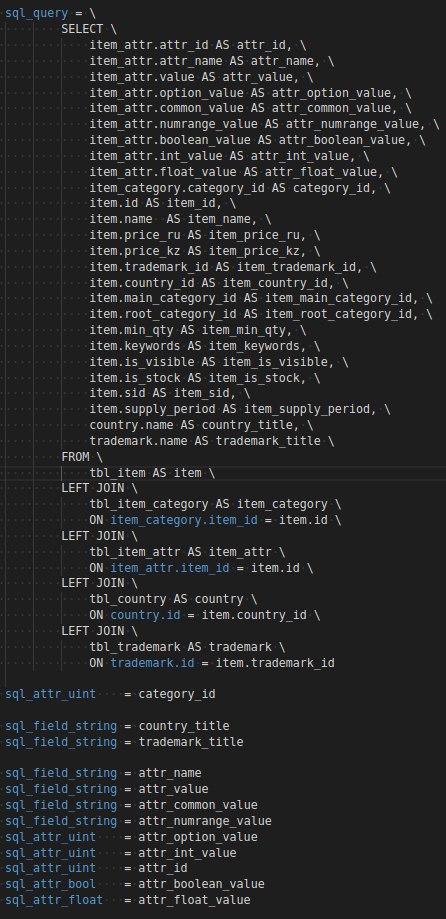Click the item.price_ru AS item_price_ru line
The width and height of the screenshot is (446, 919).
click(x=205, y=234)
